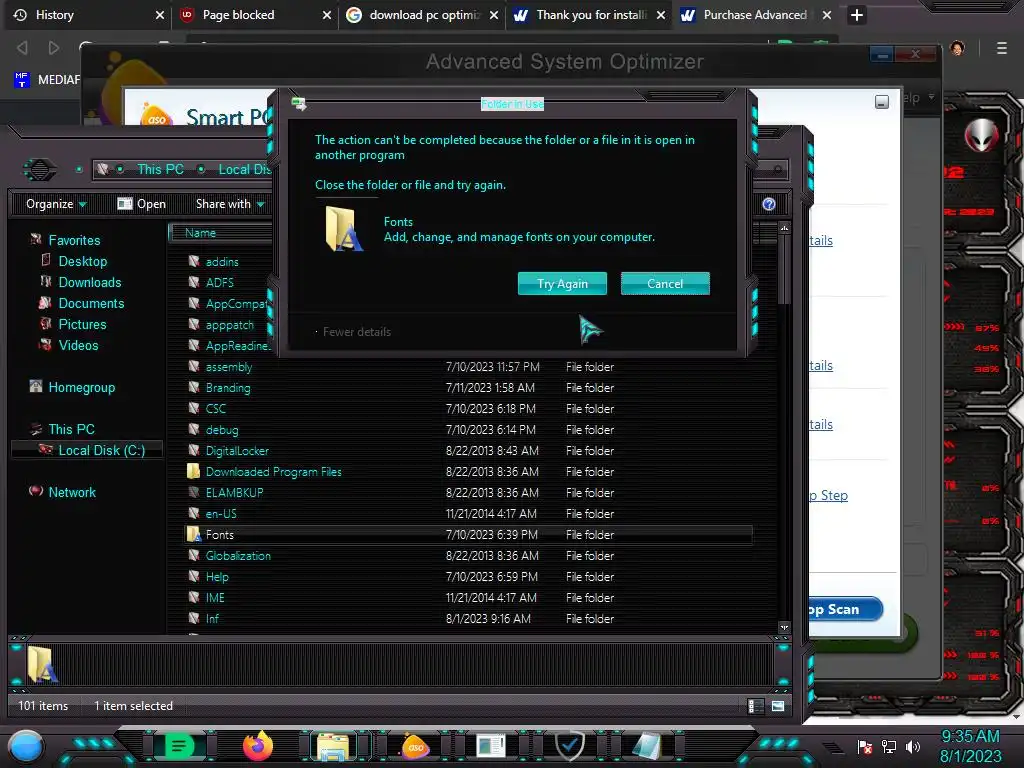Open the browser hamburger menu
Image resolution: width=1024 pixels, height=768 pixels.
click(x=1002, y=48)
